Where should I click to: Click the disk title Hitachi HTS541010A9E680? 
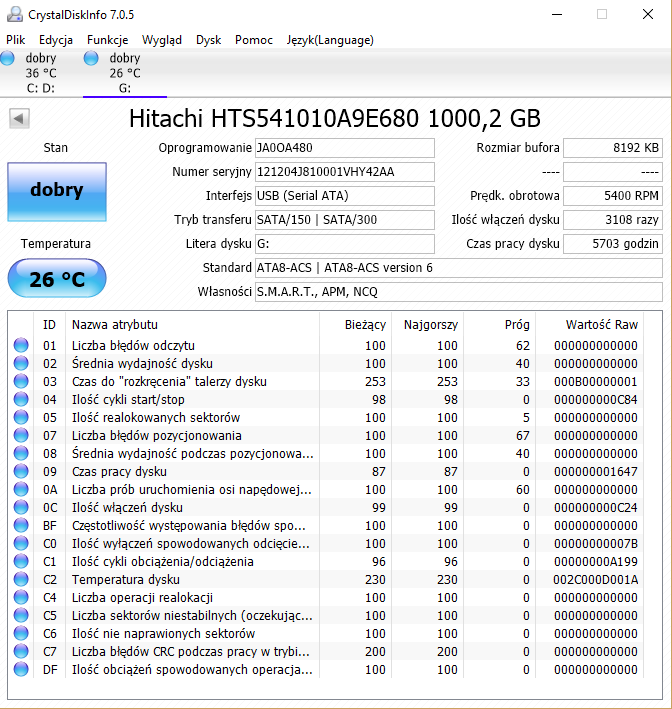[x=335, y=119]
